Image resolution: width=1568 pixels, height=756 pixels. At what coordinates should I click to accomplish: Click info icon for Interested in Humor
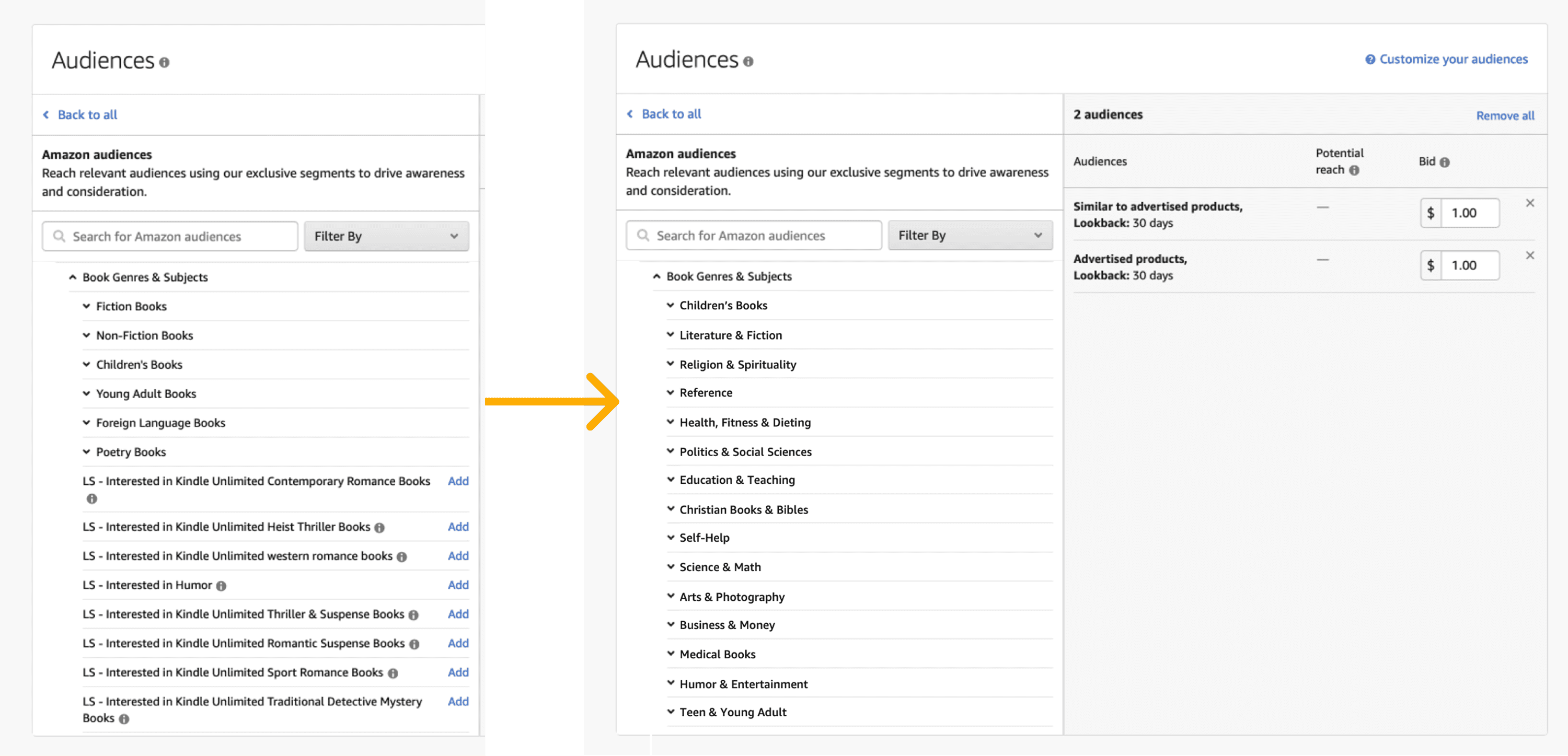(x=221, y=586)
